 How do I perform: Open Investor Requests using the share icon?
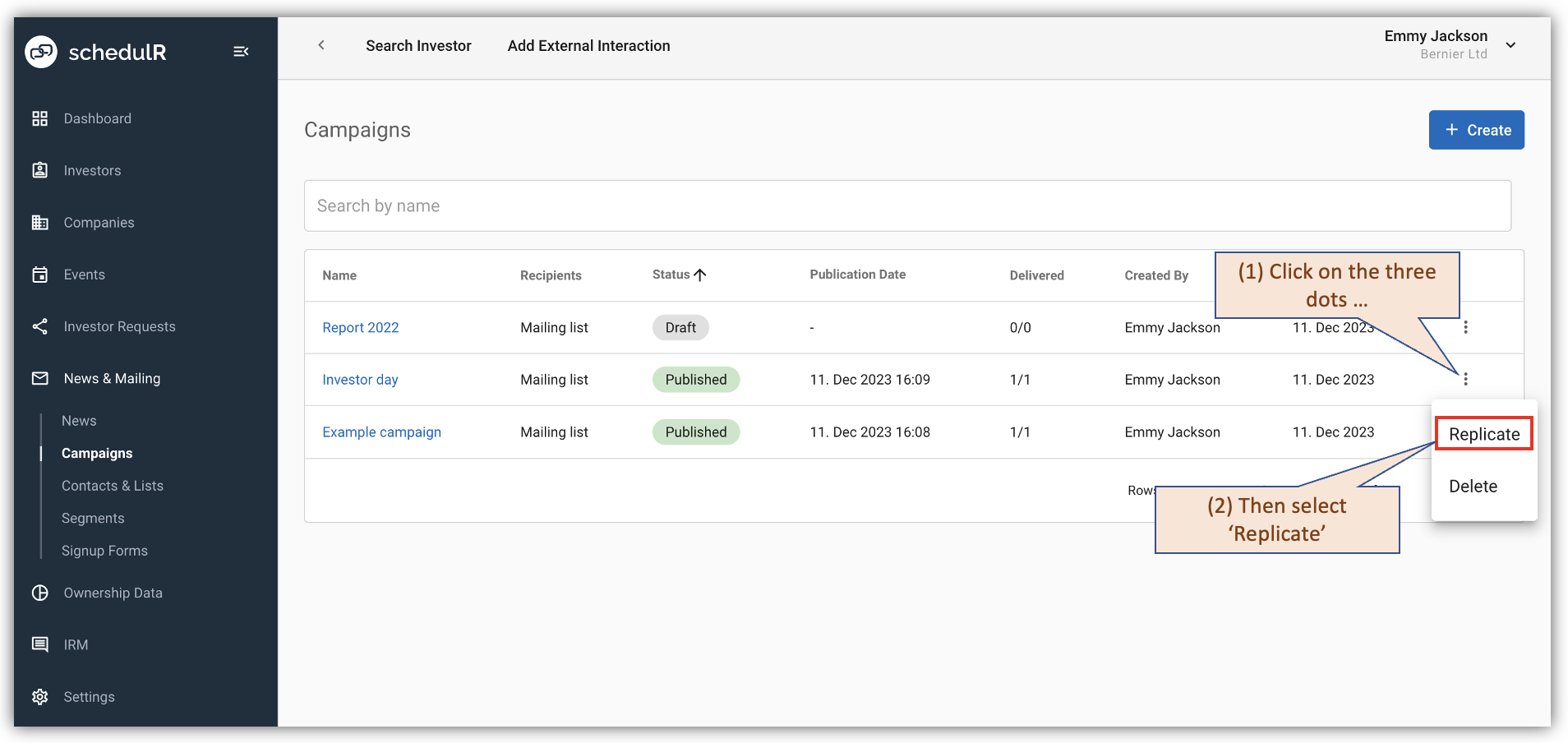coord(40,326)
